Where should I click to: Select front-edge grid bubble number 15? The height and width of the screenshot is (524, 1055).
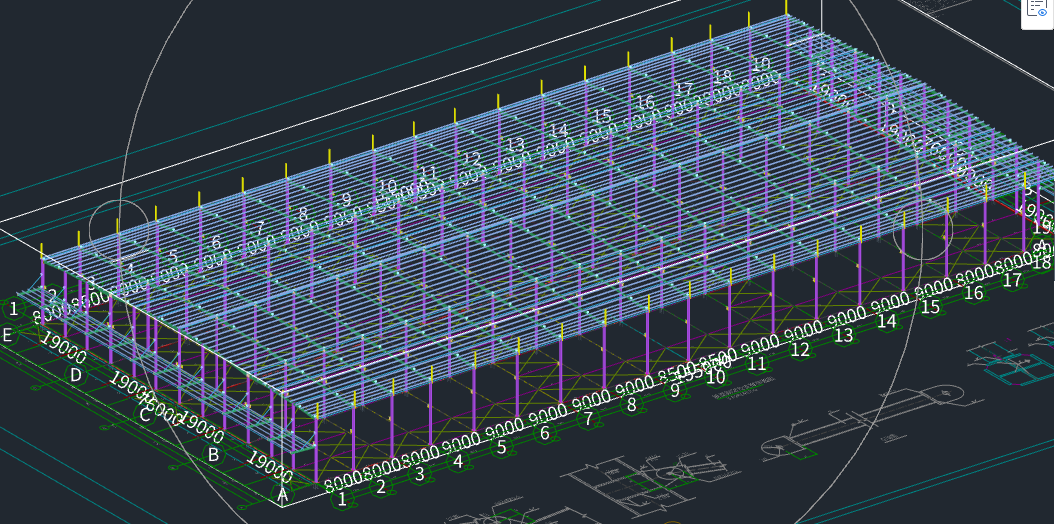pyautogui.click(x=931, y=307)
